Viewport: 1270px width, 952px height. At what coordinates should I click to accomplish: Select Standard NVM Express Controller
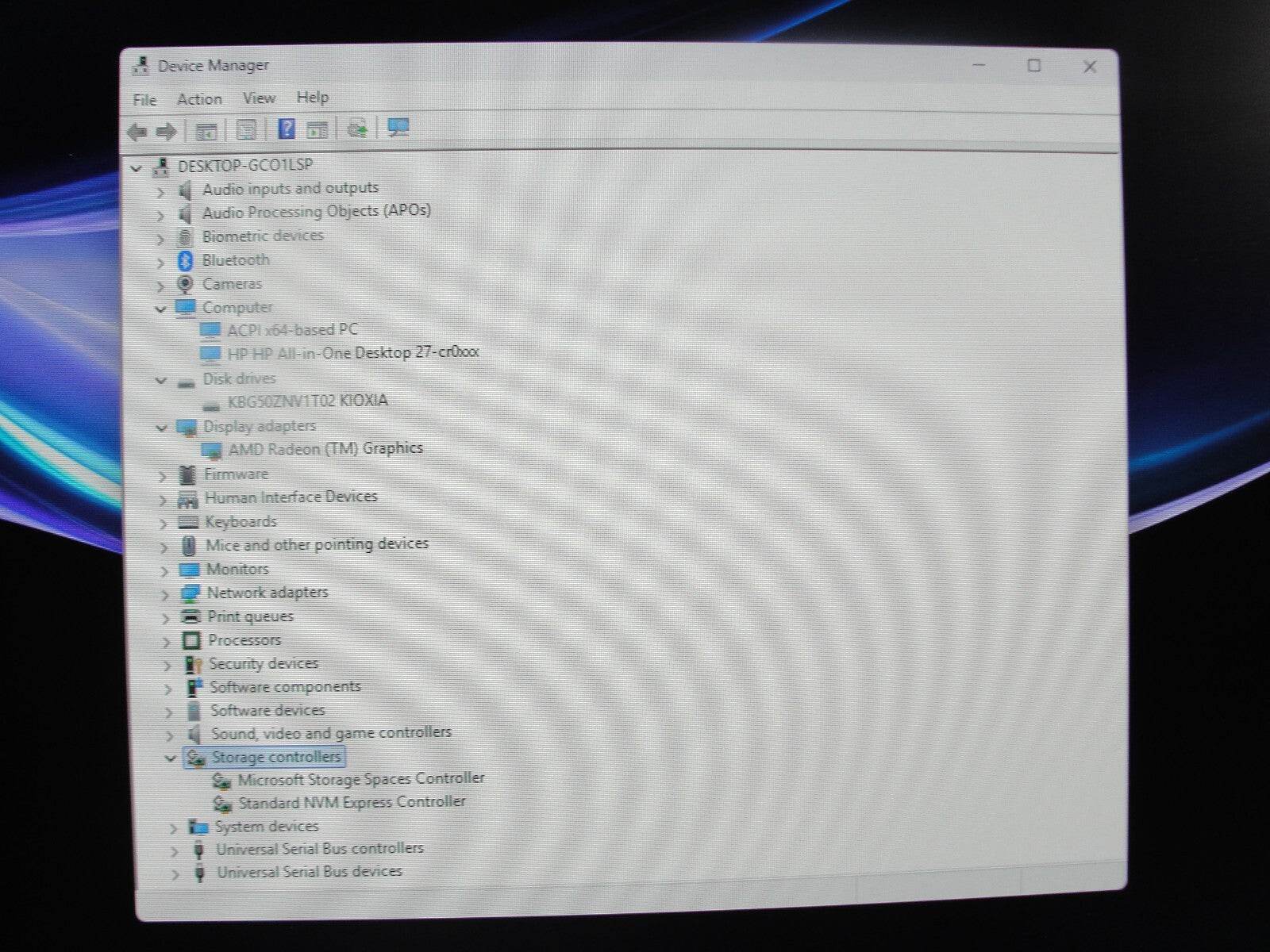point(352,803)
